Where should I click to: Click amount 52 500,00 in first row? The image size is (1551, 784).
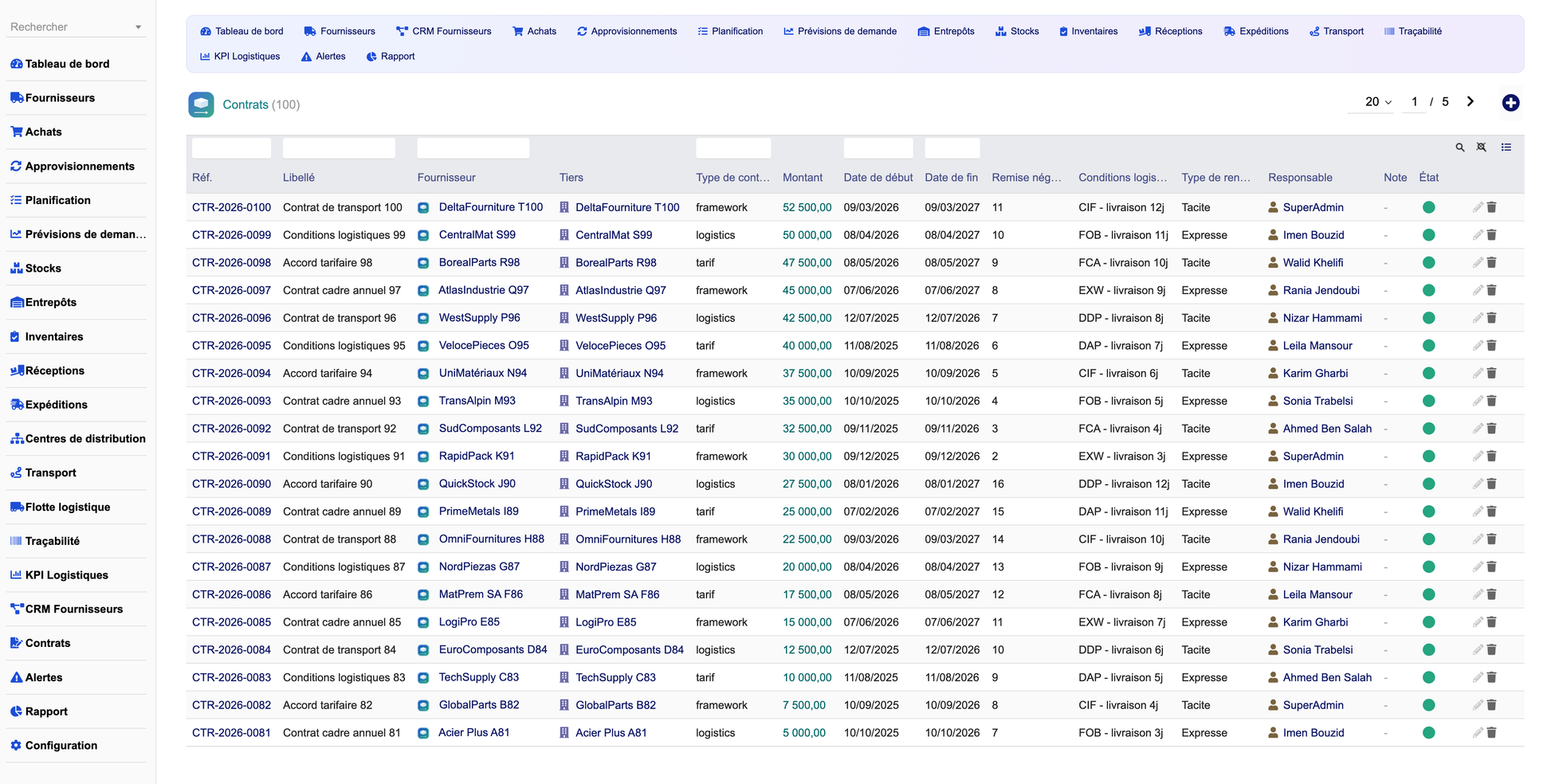[x=807, y=207]
